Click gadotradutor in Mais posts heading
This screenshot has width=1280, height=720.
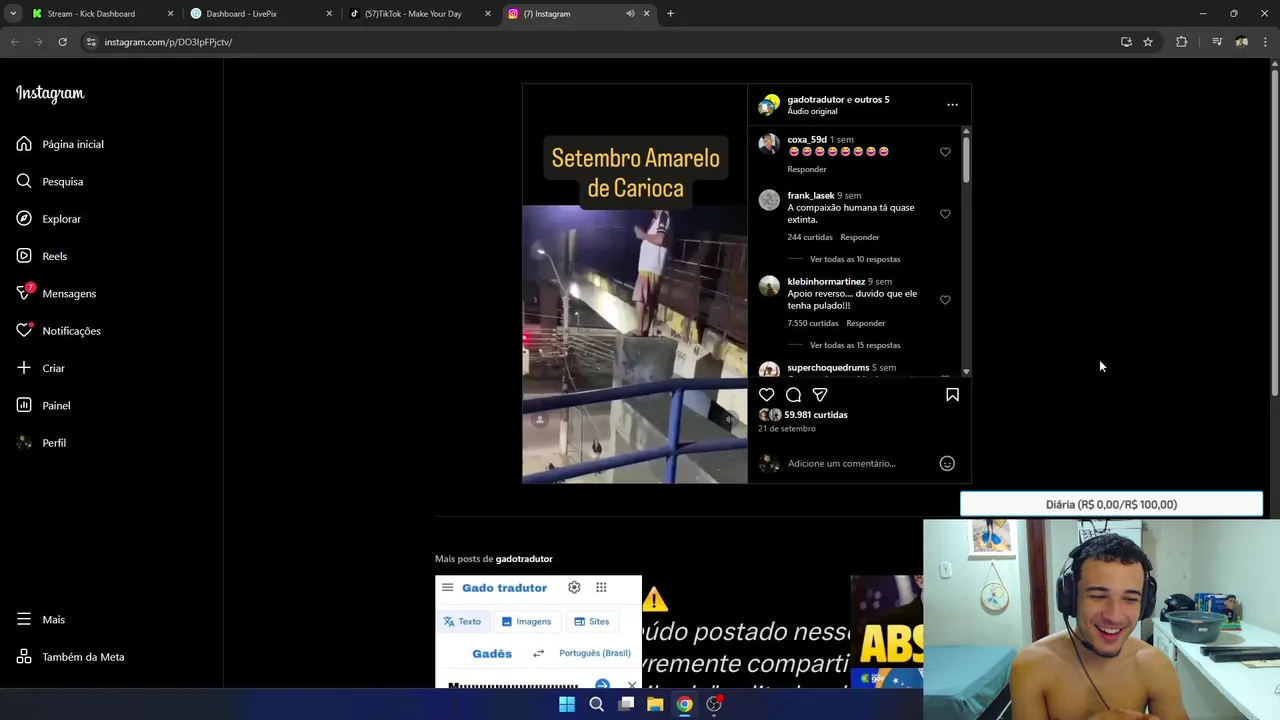coord(524,559)
